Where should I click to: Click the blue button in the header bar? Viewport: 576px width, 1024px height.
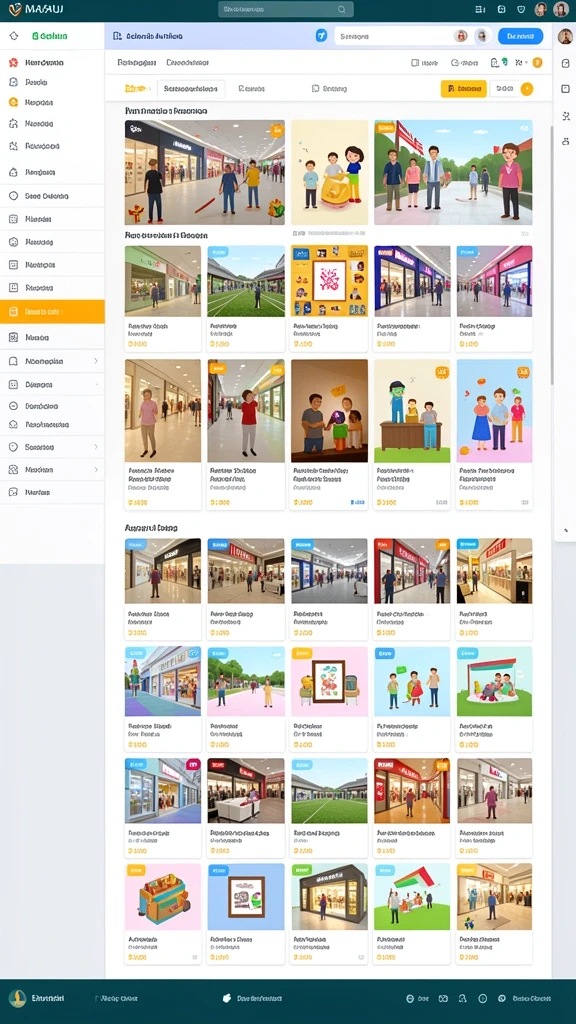pos(520,37)
